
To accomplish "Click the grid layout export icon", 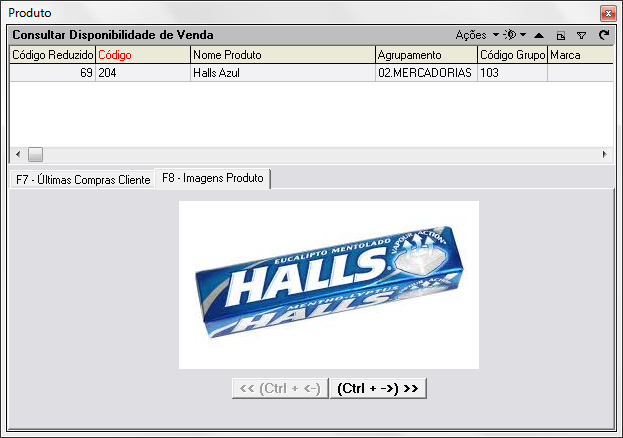I will click(561, 36).
